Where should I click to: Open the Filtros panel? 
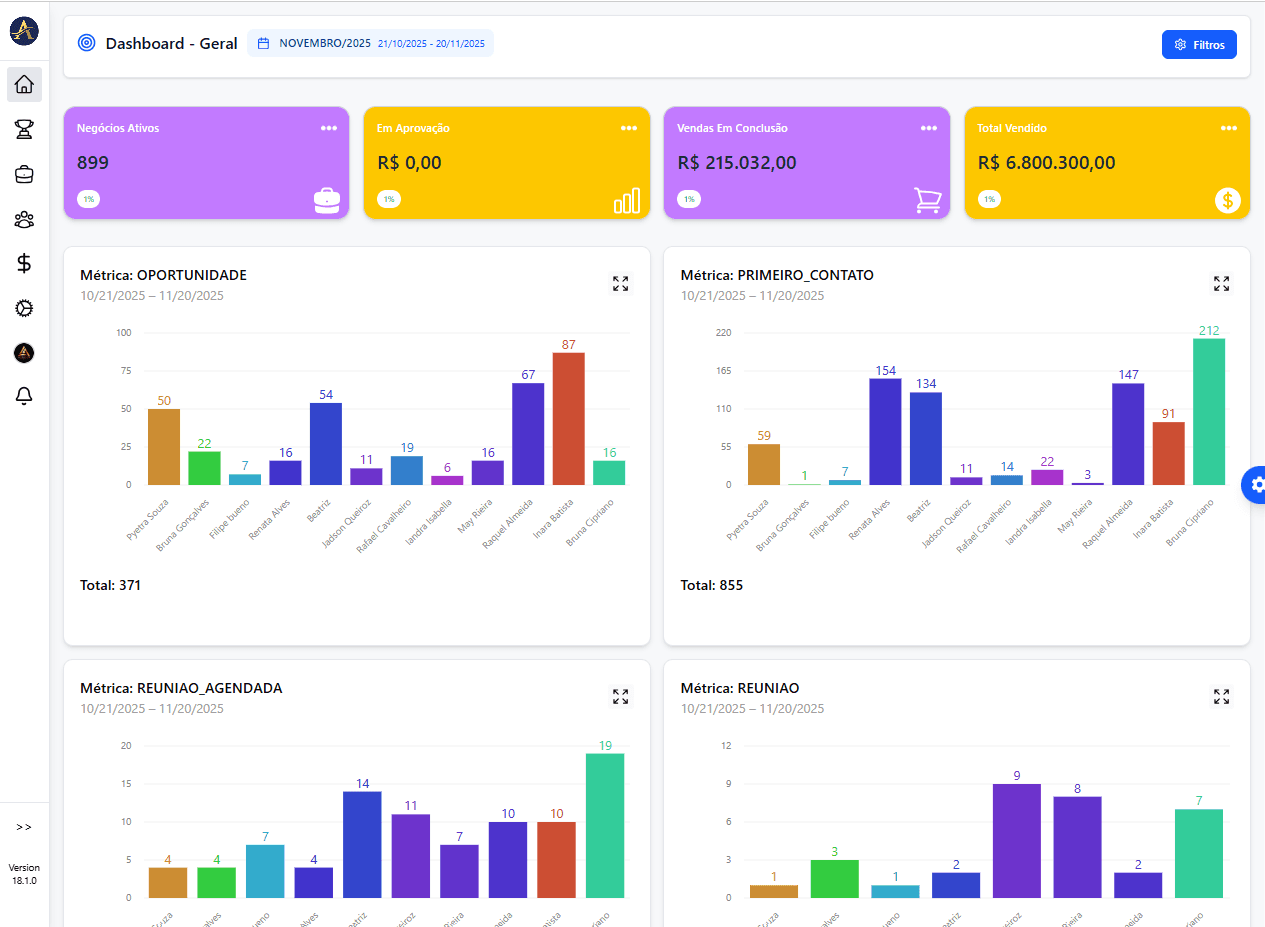tap(1199, 44)
